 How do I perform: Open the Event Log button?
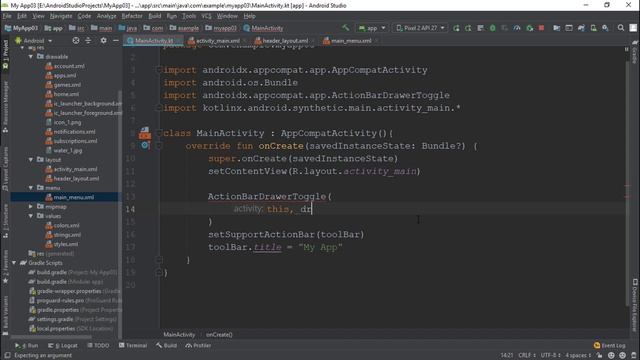[610, 346]
